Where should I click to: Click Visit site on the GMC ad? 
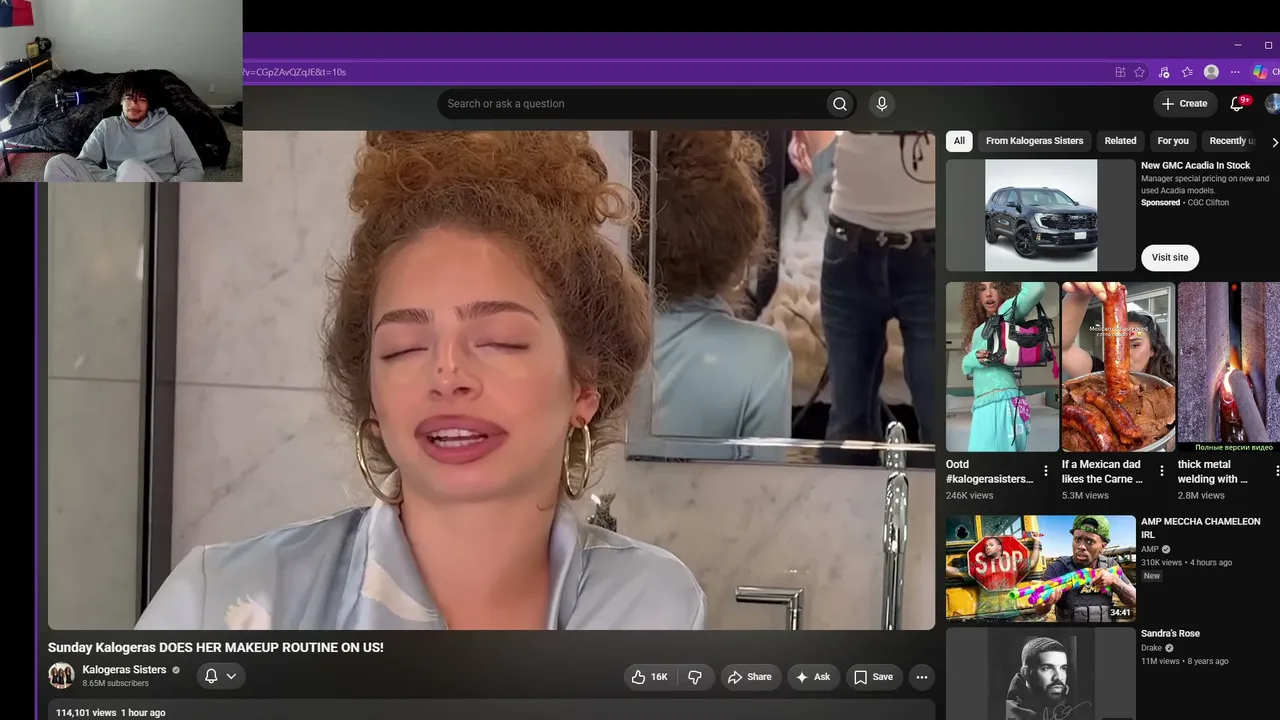1170,258
